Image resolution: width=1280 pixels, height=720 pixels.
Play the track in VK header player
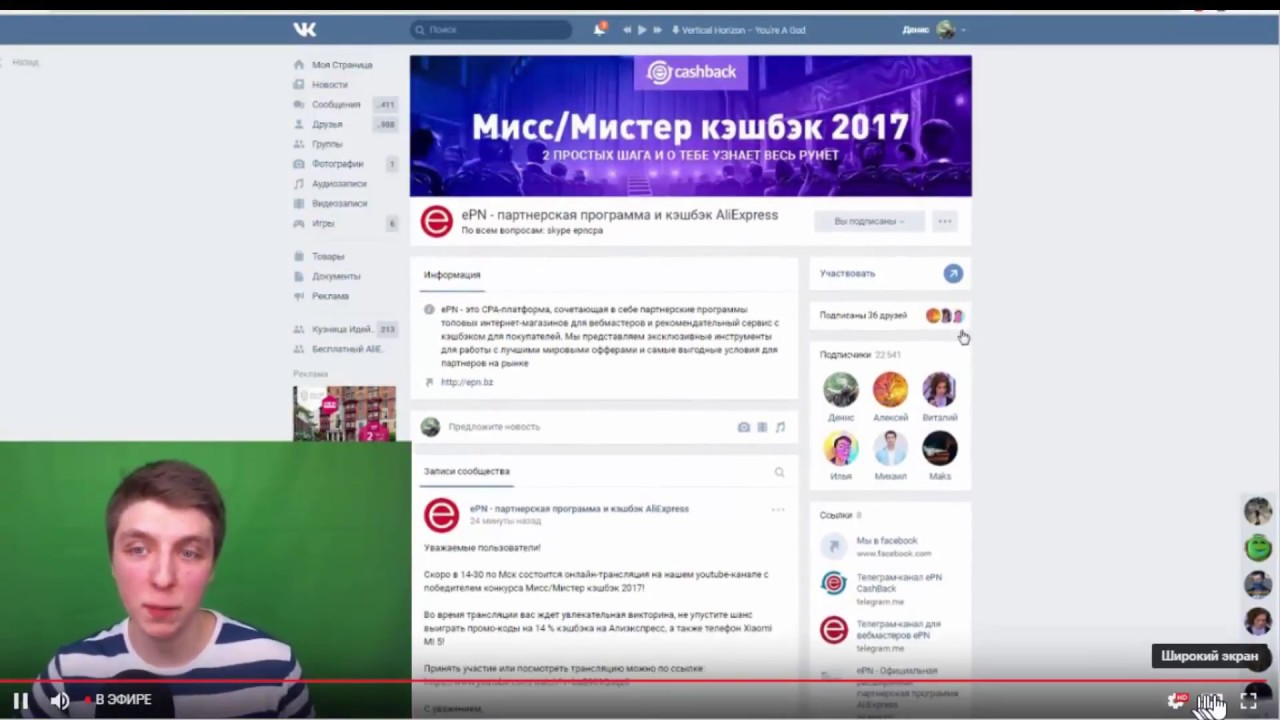pos(642,30)
